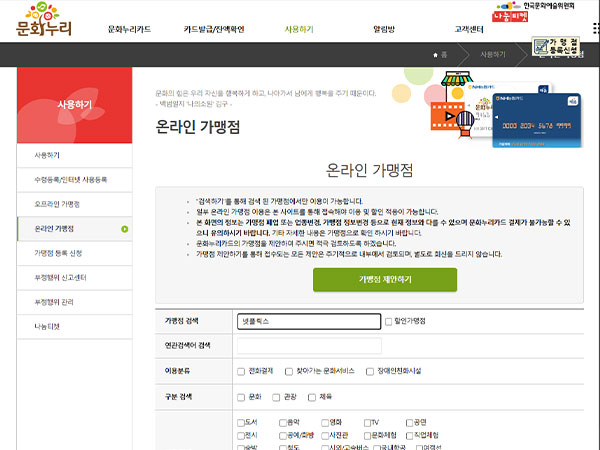Open the all-menu grid icon
This screenshot has height=450, width=600.
596,28
